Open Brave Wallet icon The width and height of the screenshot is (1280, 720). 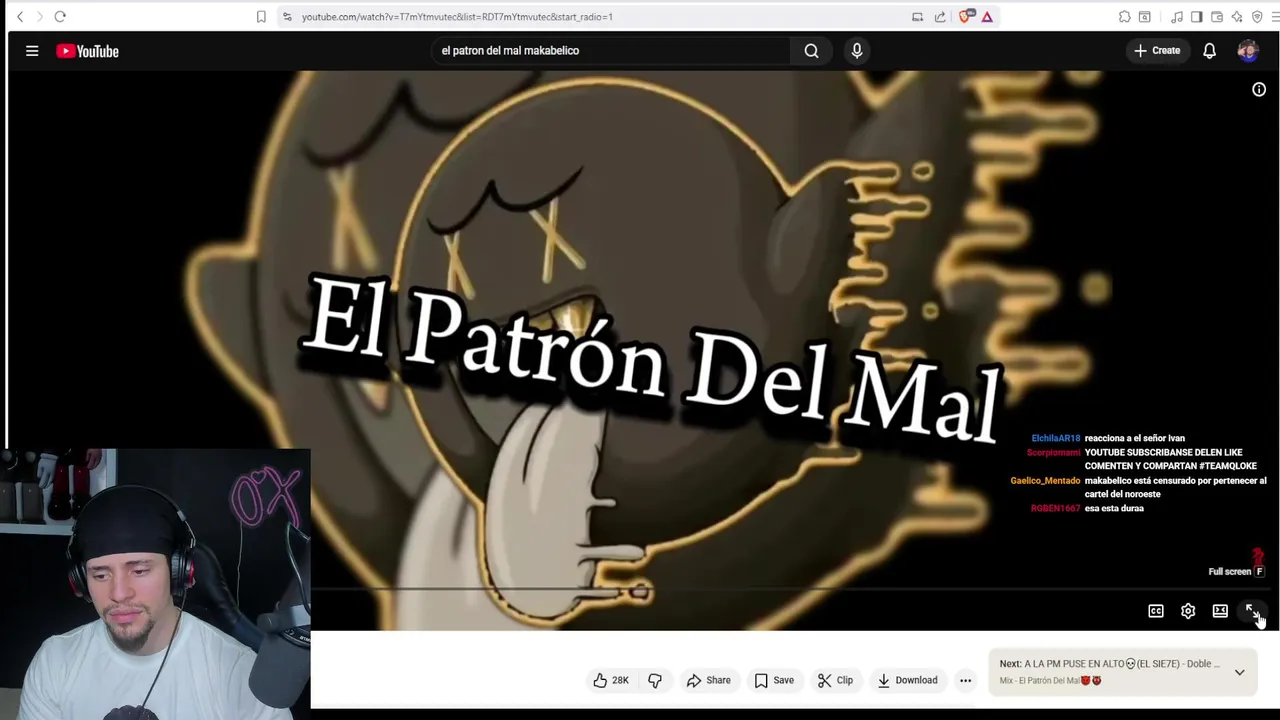1217,17
